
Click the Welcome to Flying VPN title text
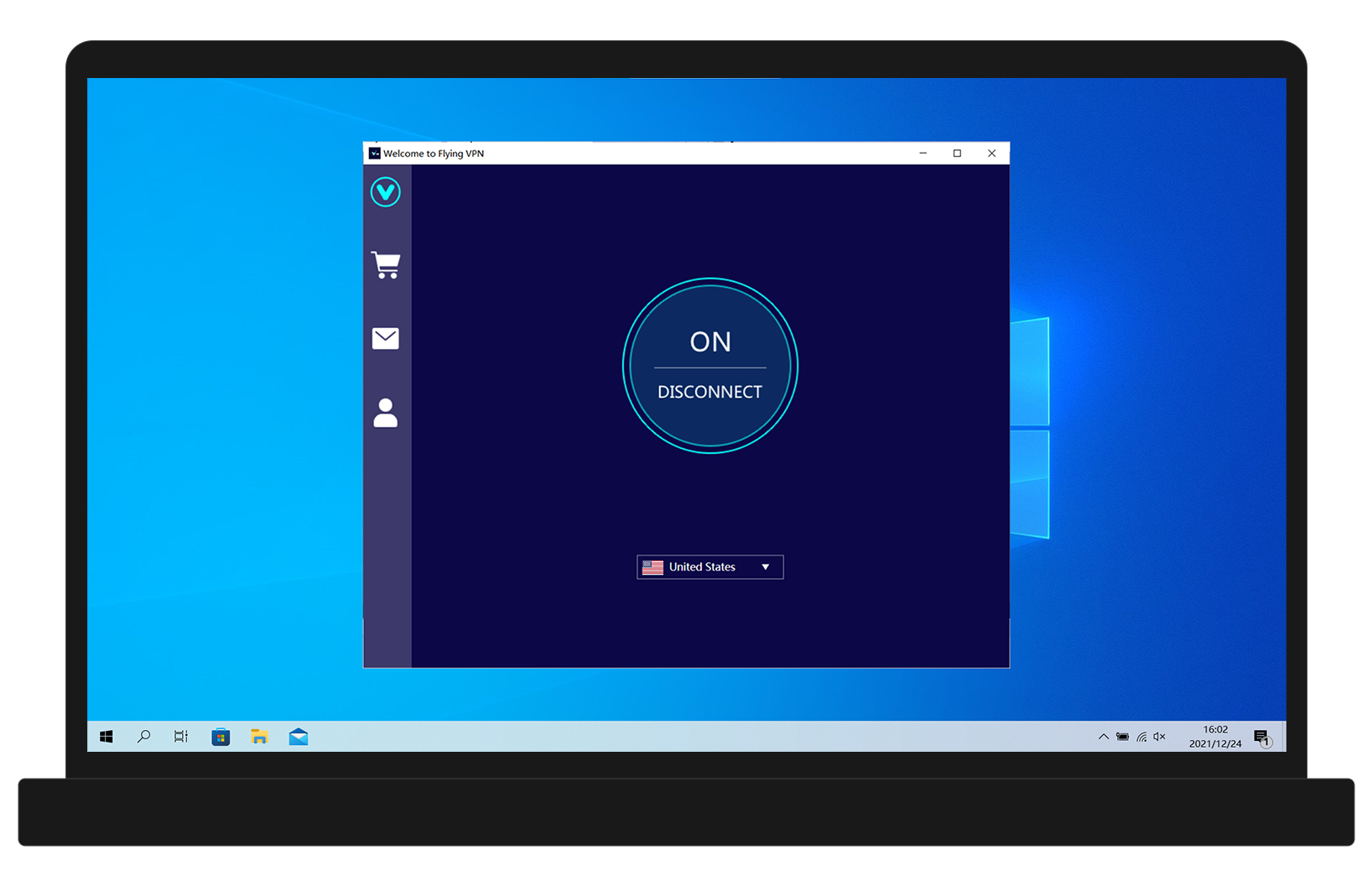(x=434, y=154)
